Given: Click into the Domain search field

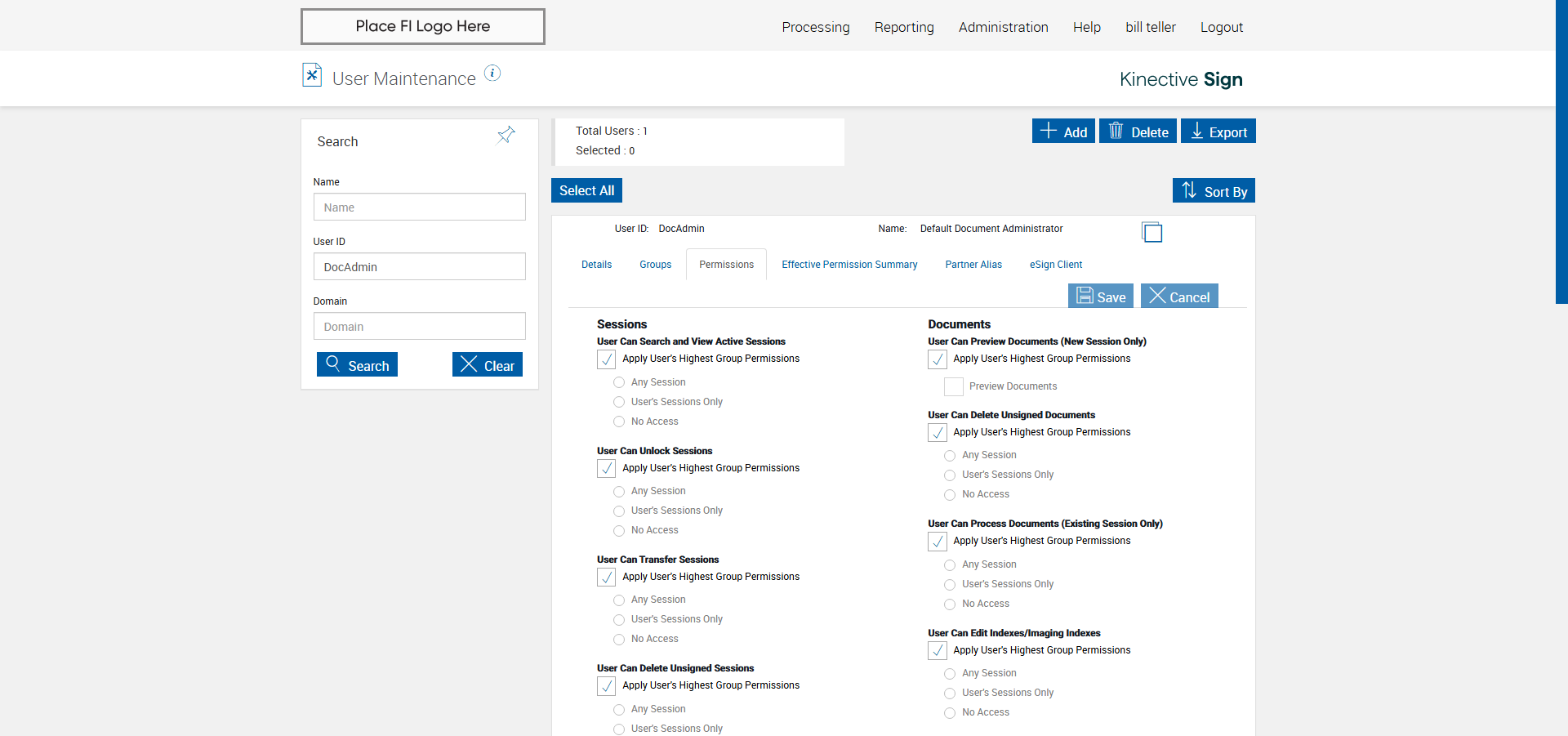Looking at the screenshot, I should tap(419, 327).
